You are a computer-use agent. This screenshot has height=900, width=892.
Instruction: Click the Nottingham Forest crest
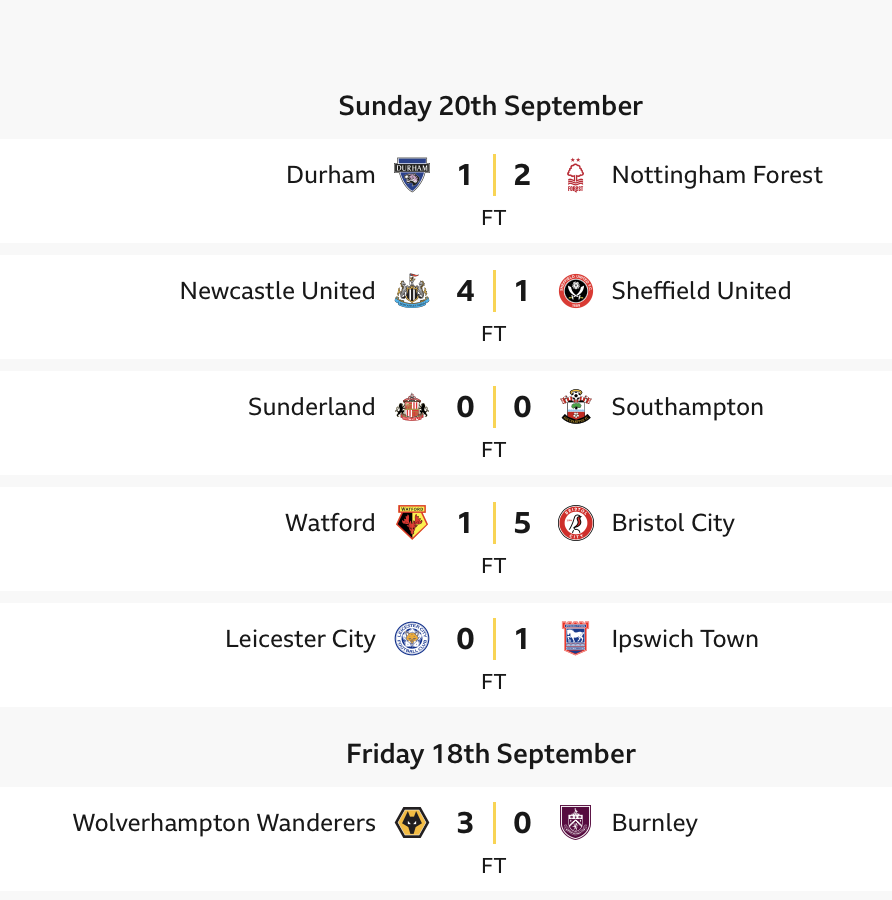tap(575, 174)
